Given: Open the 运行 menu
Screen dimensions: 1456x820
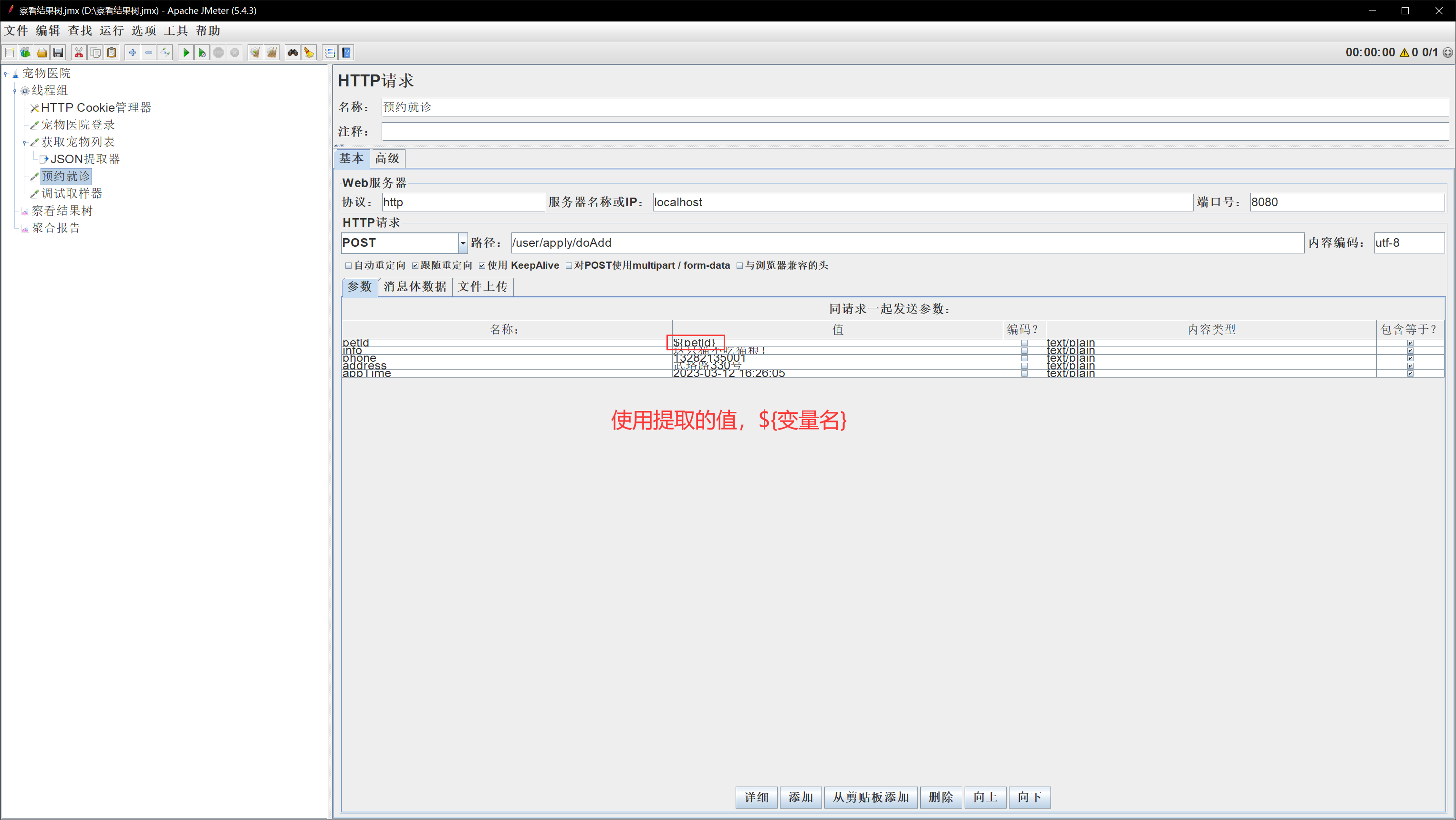Looking at the screenshot, I should pos(111,31).
